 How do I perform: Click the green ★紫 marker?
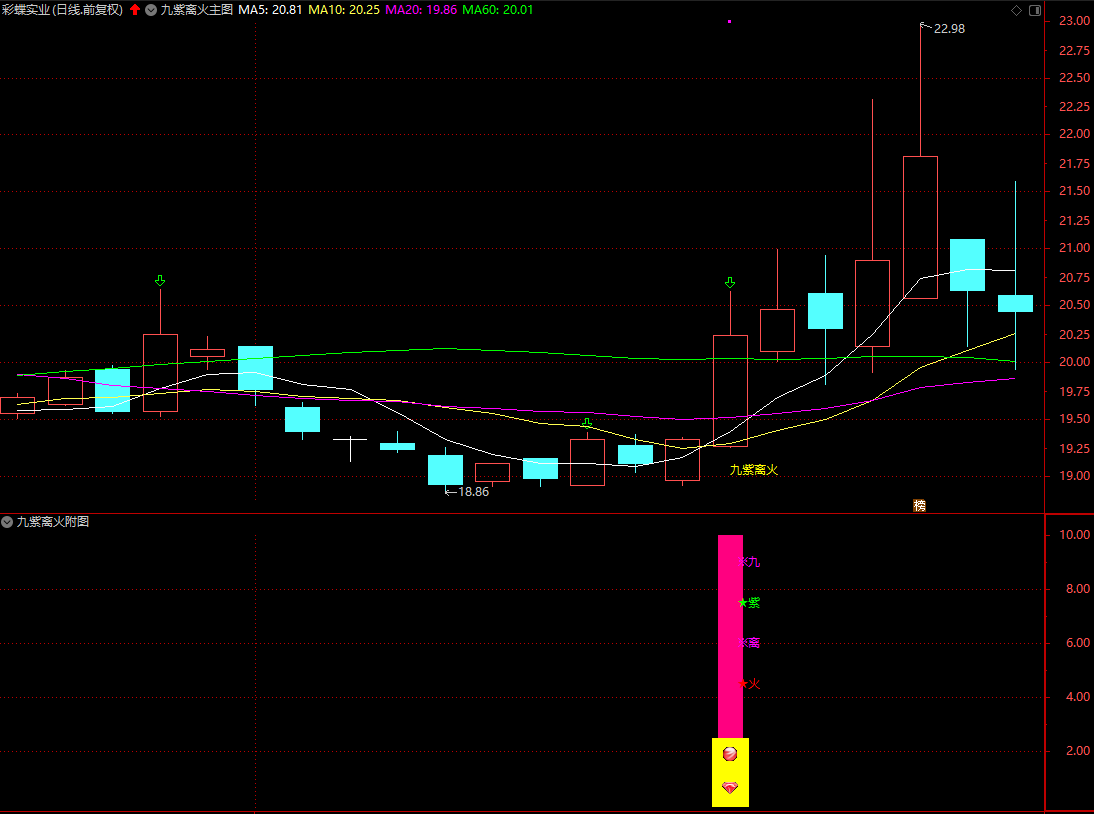point(749,603)
